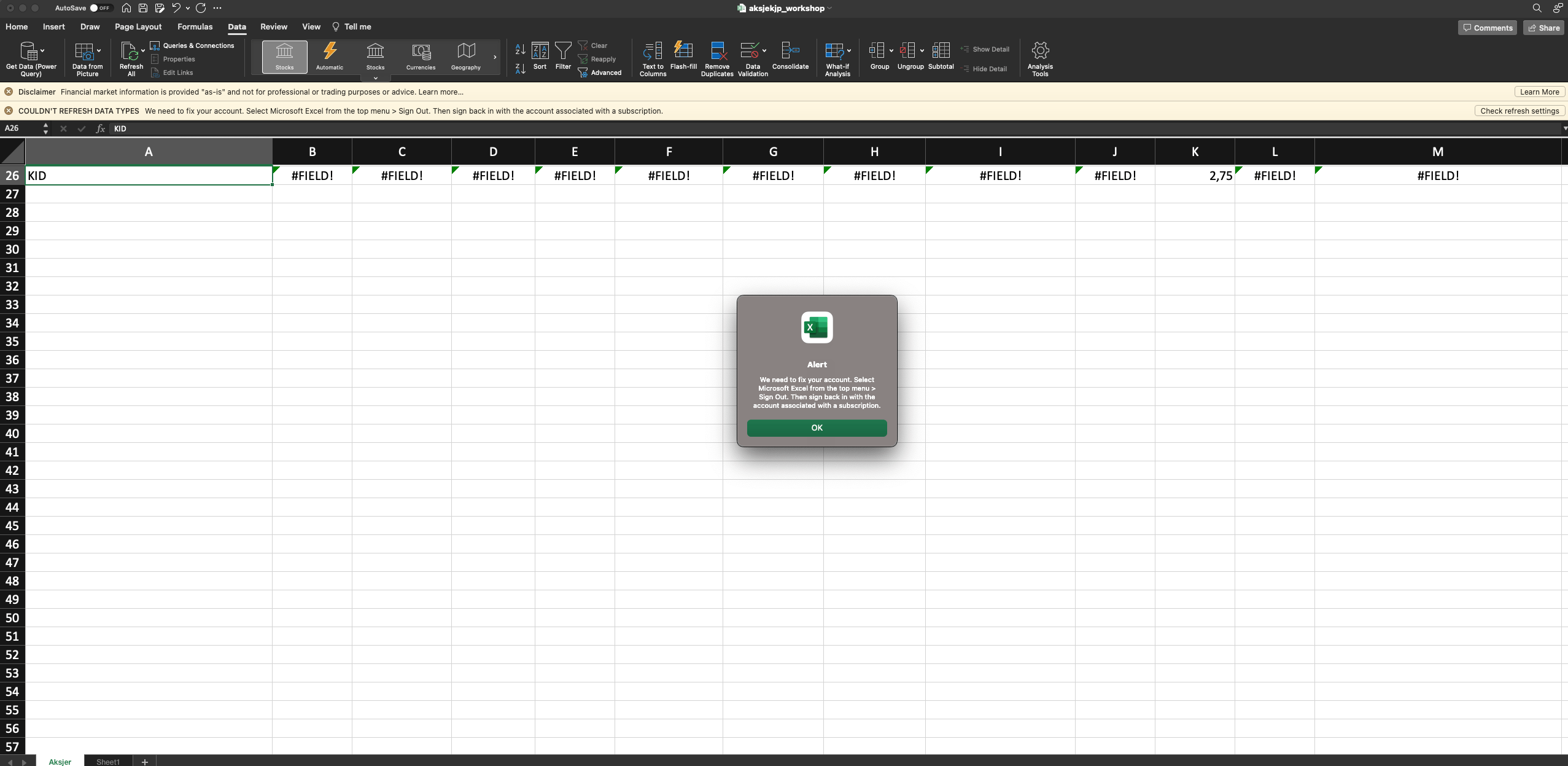Viewport: 1568px width, 766px height.
Task: Expand the formula bar chevron
Action: click(x=1564, y=128)
